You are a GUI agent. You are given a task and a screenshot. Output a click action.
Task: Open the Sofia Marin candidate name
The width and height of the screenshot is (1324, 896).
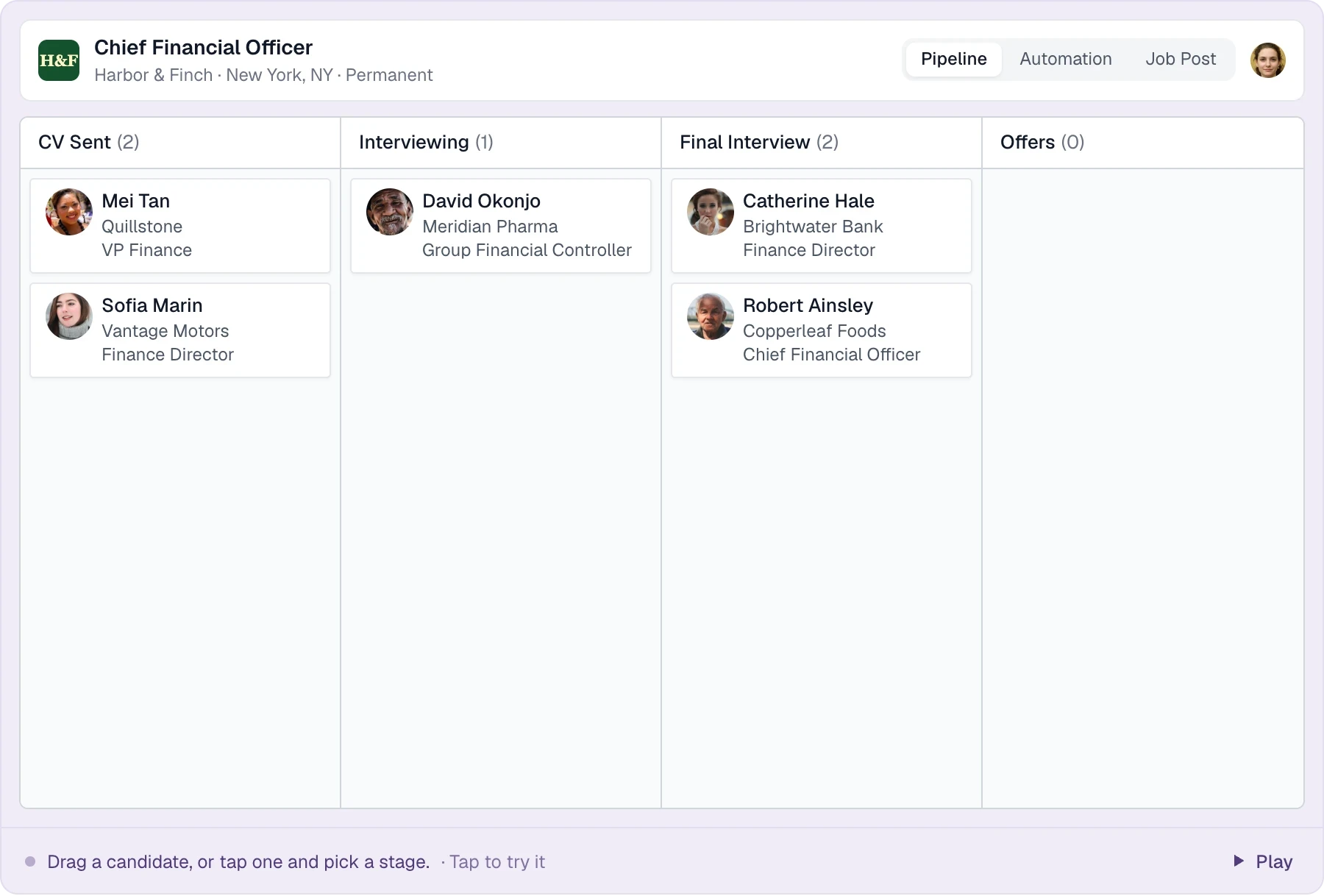(152, 305)
